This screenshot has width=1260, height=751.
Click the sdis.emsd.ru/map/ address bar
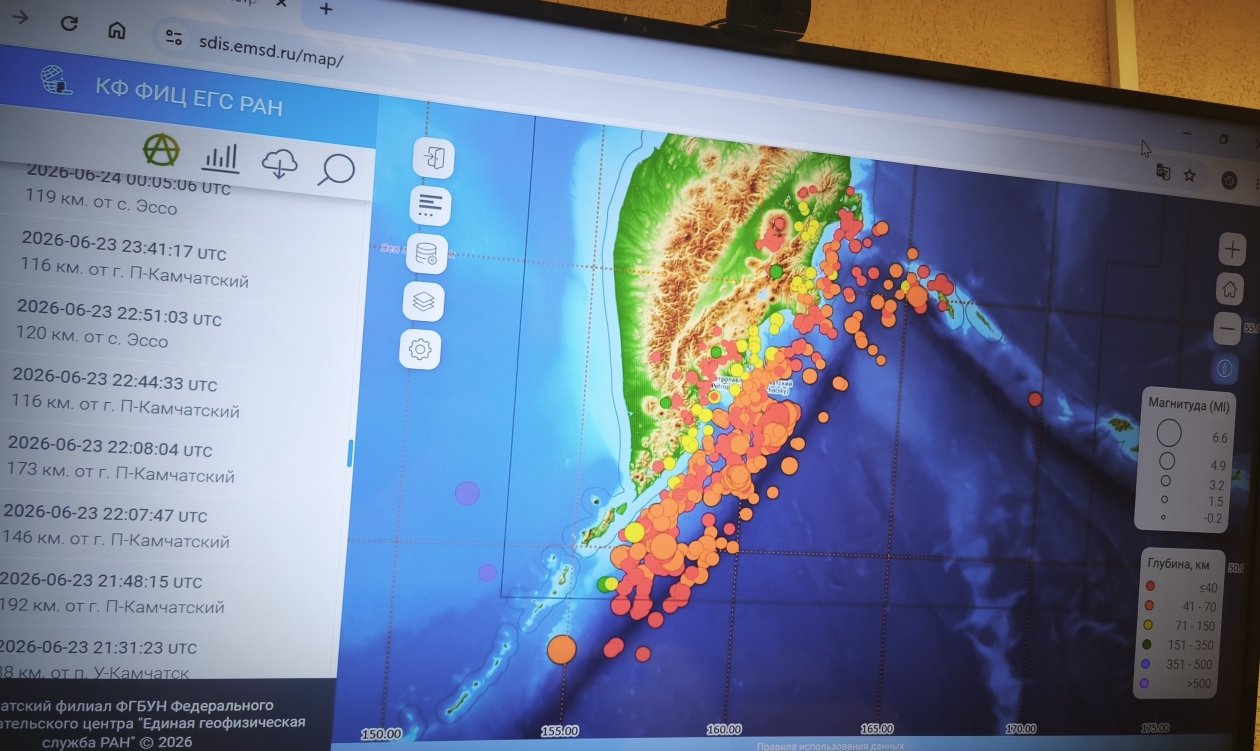coord(270,51)
